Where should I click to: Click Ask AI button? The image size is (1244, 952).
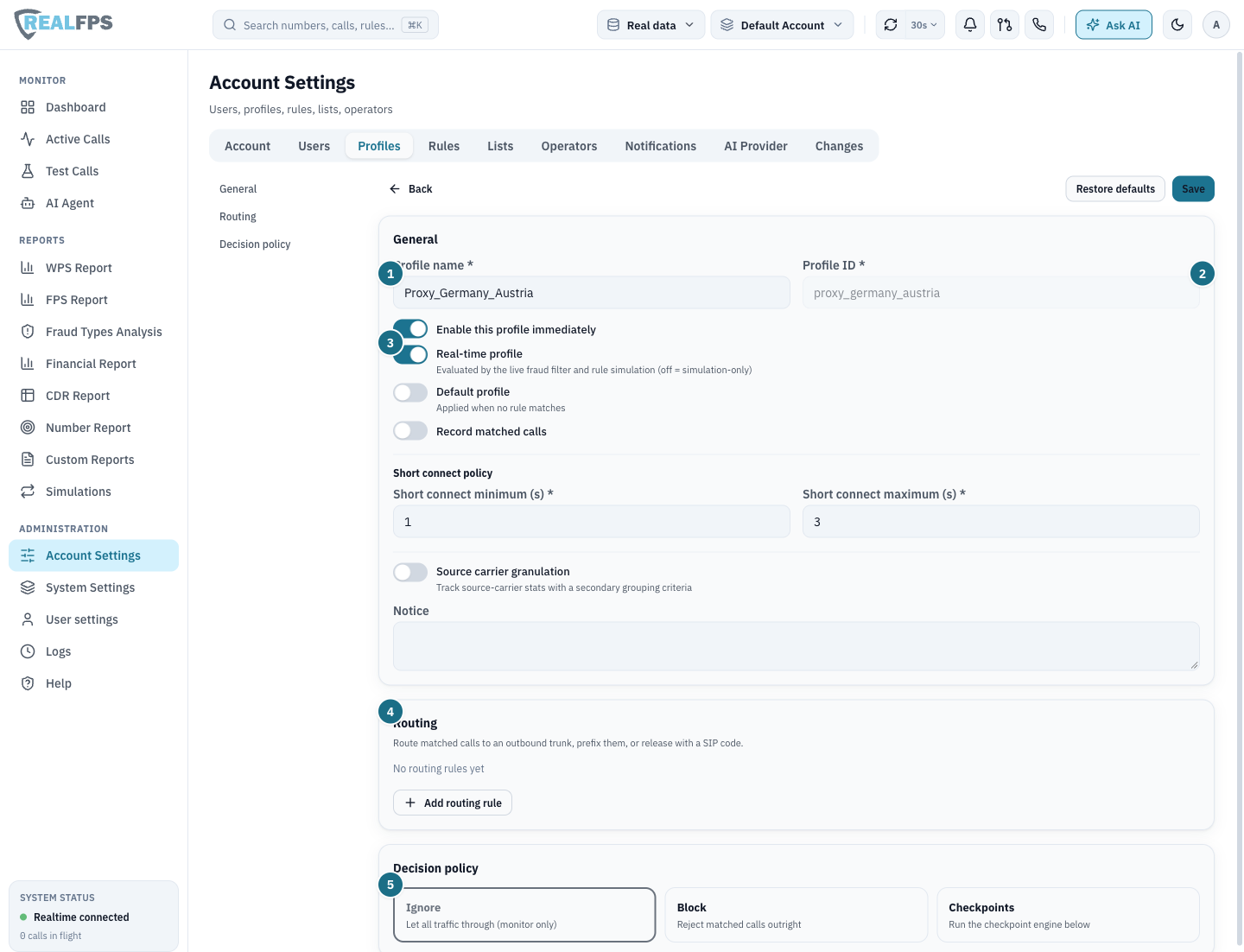[1114, 25]
